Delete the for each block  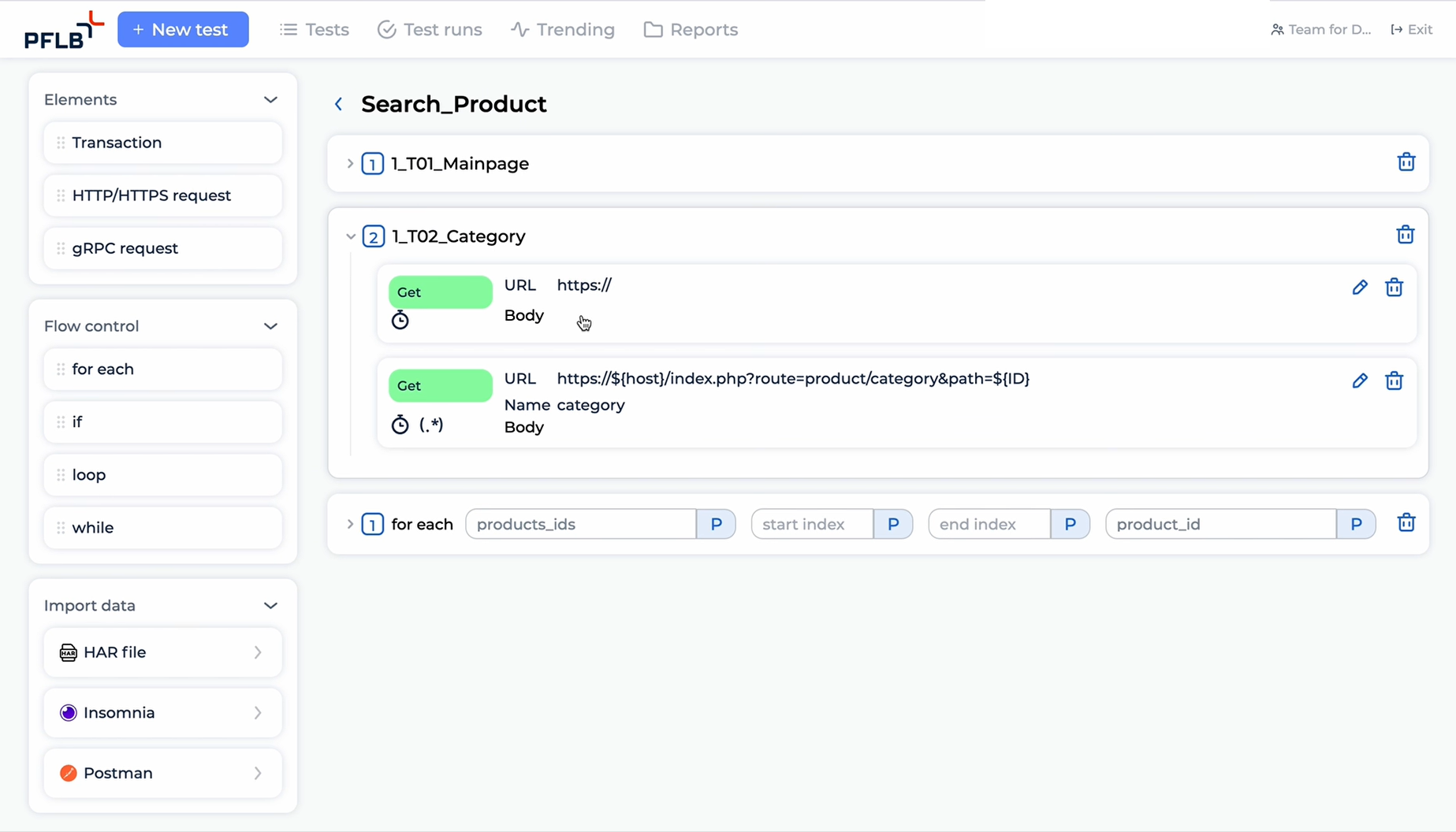coord(1406,523)
